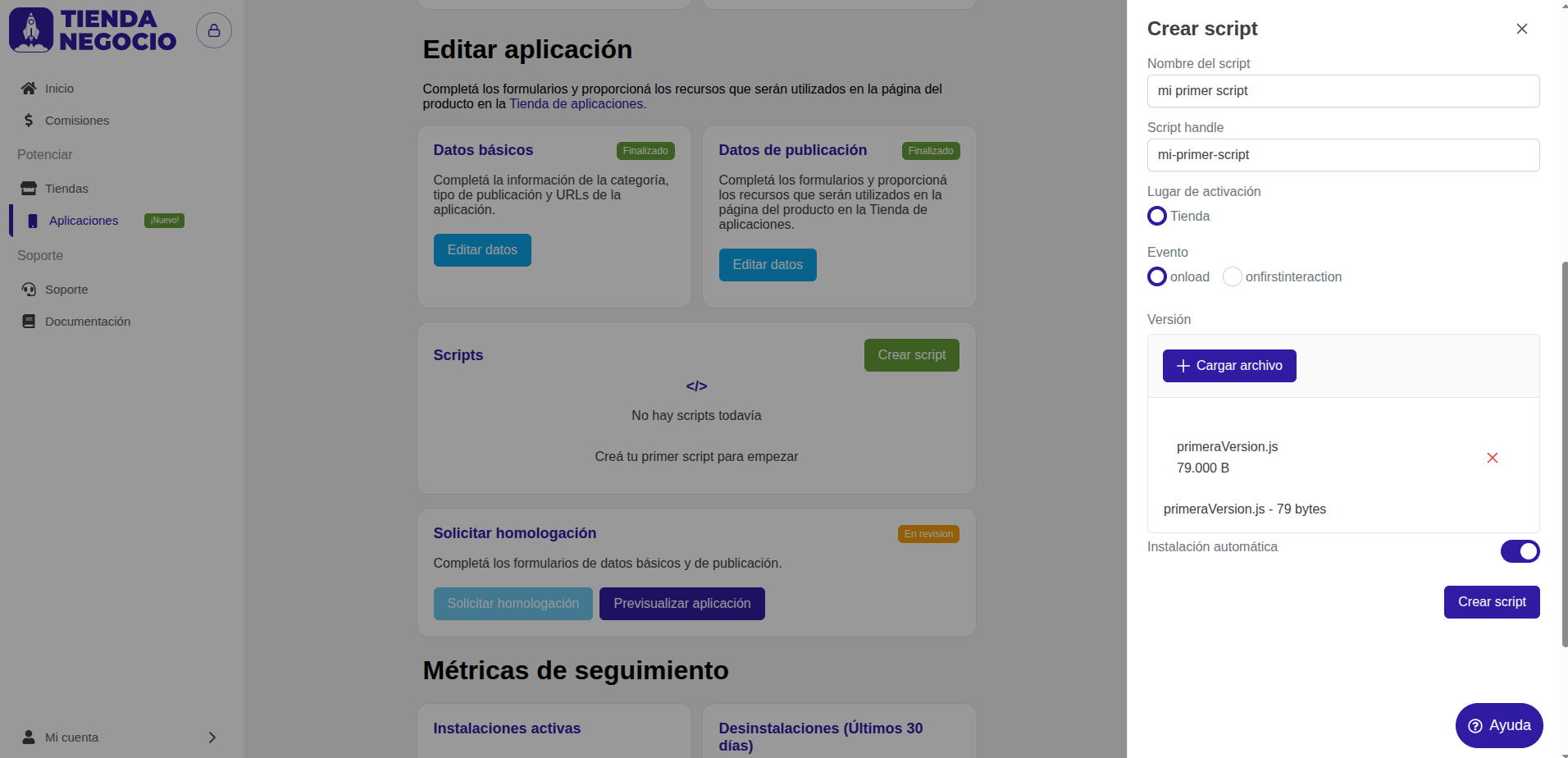The width and height of the screenshot is (1568, 758).
Task: Click the Aplicaciones phone icon
Action: coord(33,221)
